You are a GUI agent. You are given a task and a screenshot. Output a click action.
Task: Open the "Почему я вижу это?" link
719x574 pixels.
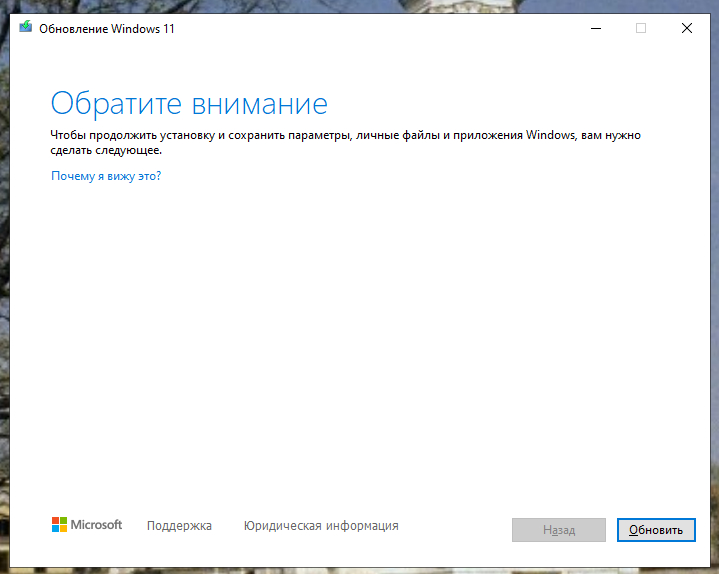106,176
